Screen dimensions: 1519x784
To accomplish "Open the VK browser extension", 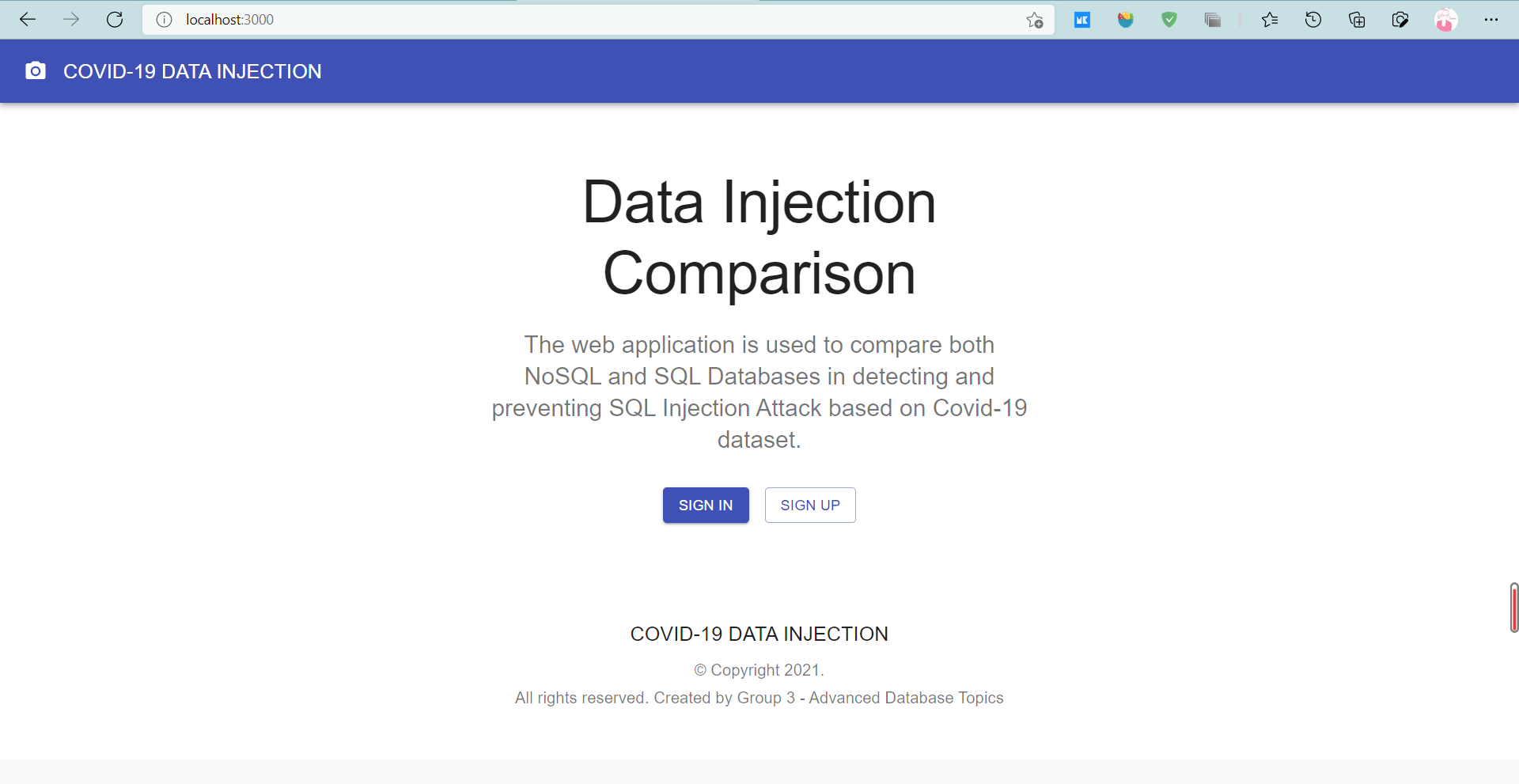I will (x=1082, y=19).
